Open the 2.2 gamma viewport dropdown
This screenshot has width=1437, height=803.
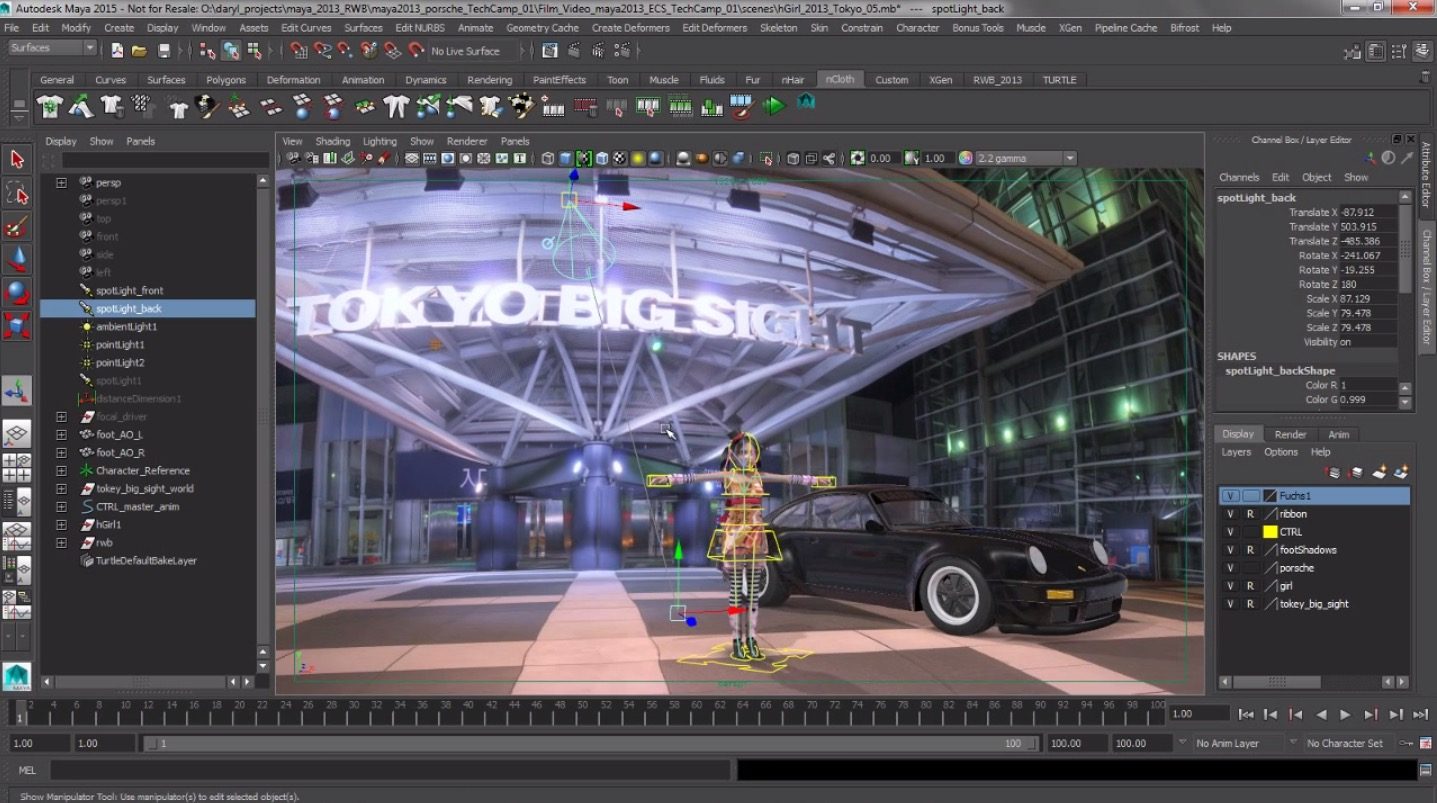1026,158
